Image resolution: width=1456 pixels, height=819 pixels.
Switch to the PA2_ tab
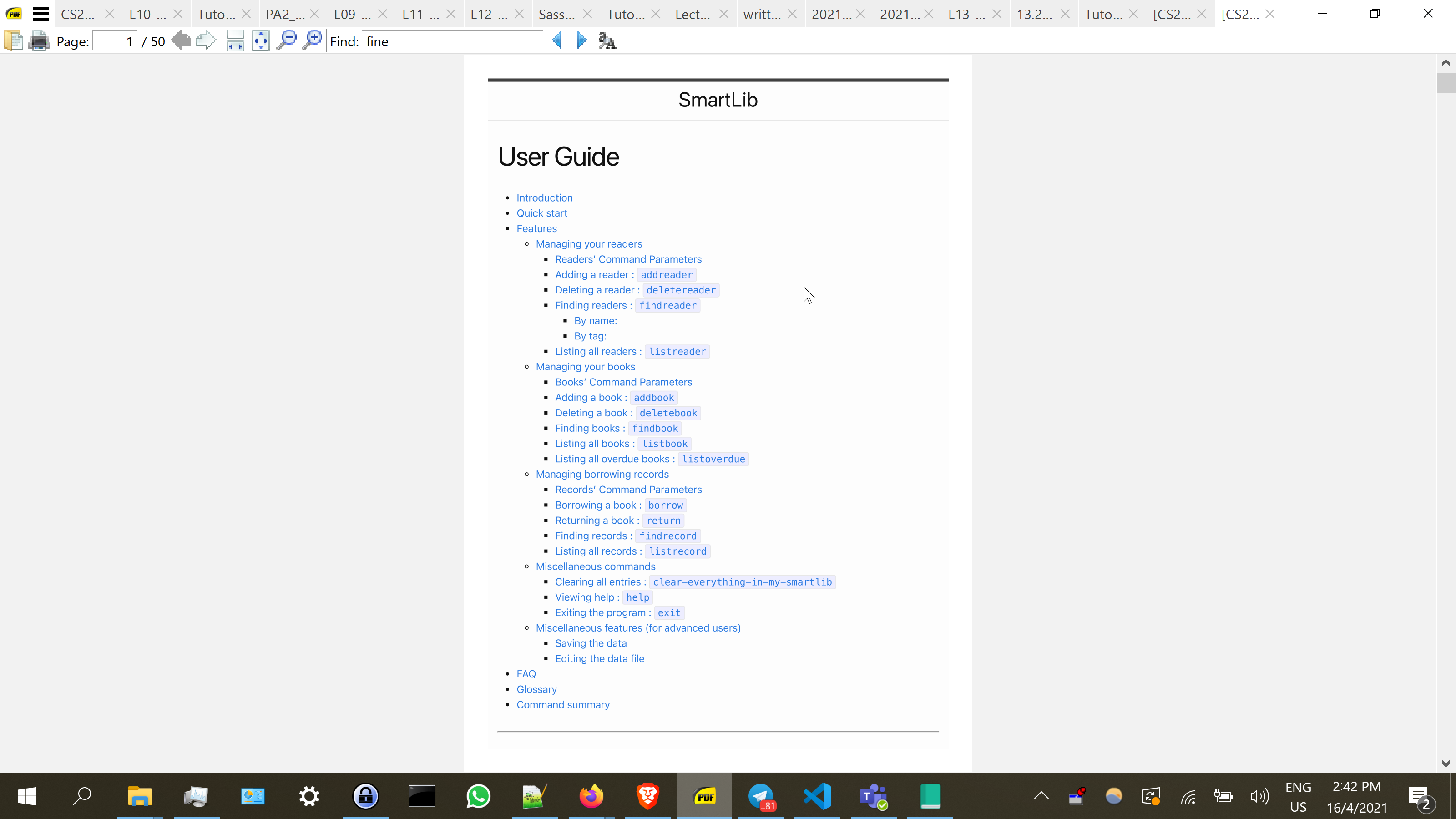point(285,14)
